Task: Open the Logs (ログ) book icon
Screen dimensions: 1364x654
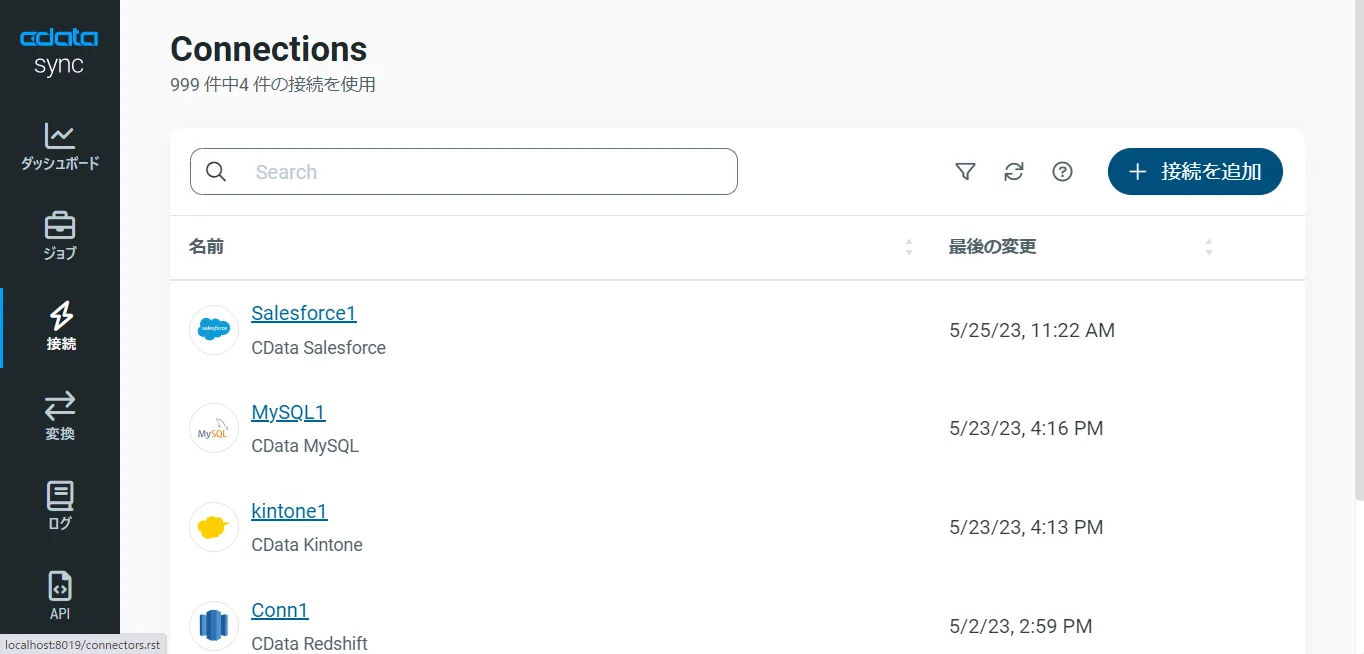Action: coord(60,506)
